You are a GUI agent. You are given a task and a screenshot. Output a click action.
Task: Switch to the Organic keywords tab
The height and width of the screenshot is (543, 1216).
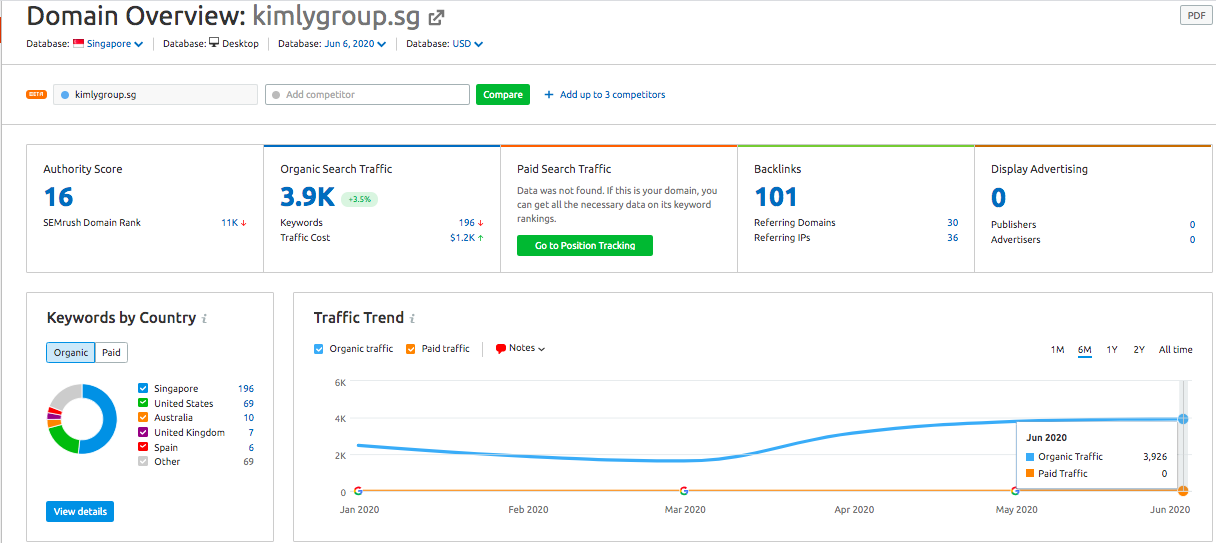click(71, 353)
